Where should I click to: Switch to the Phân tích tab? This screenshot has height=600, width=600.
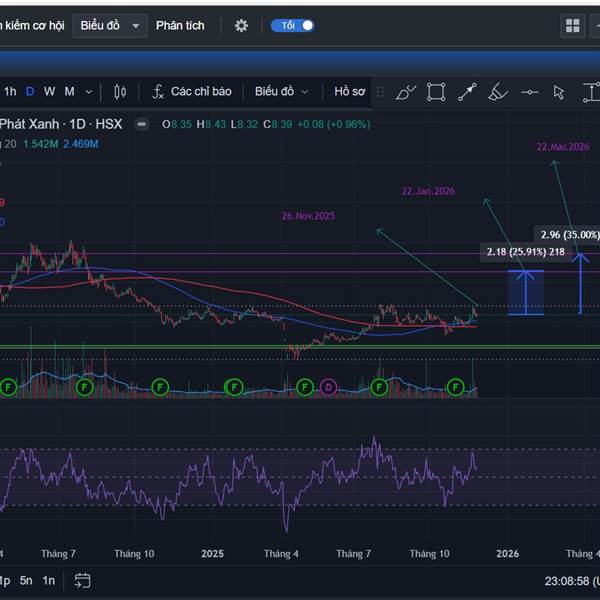180,25
